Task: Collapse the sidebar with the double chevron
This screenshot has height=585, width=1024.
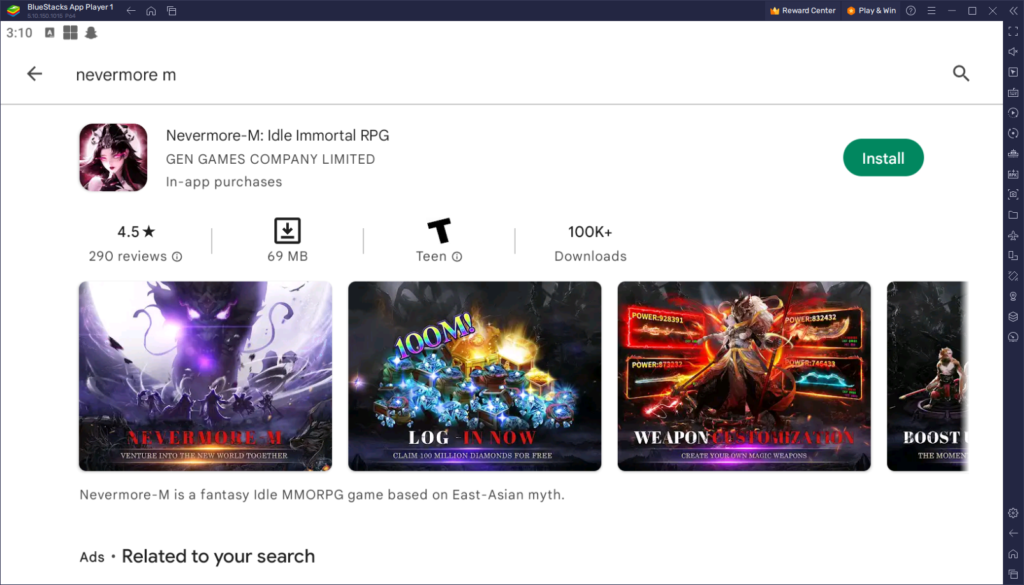Action: click(x=1013, y=10)
